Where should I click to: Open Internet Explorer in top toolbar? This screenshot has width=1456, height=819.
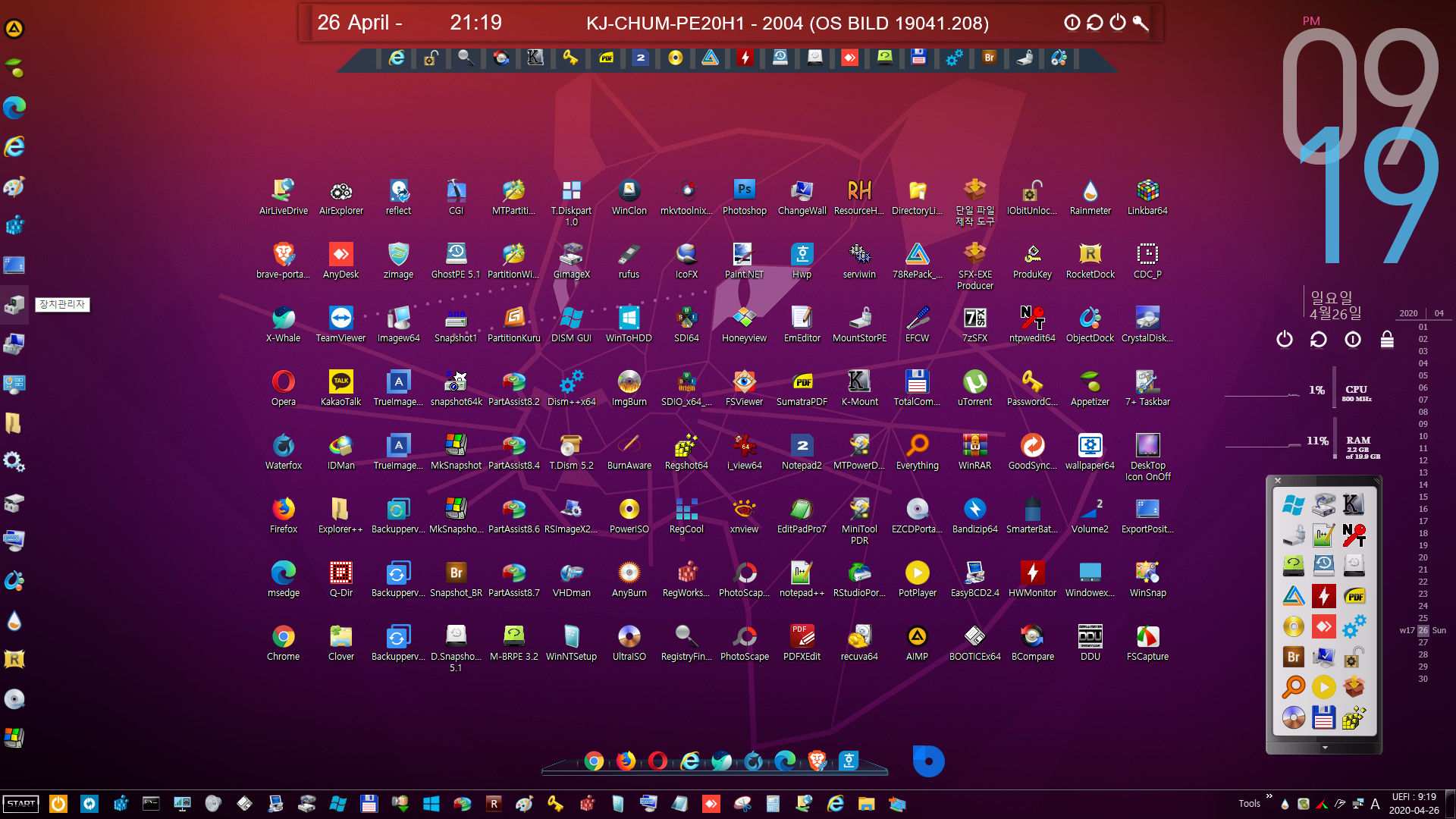tap(397, 58)
